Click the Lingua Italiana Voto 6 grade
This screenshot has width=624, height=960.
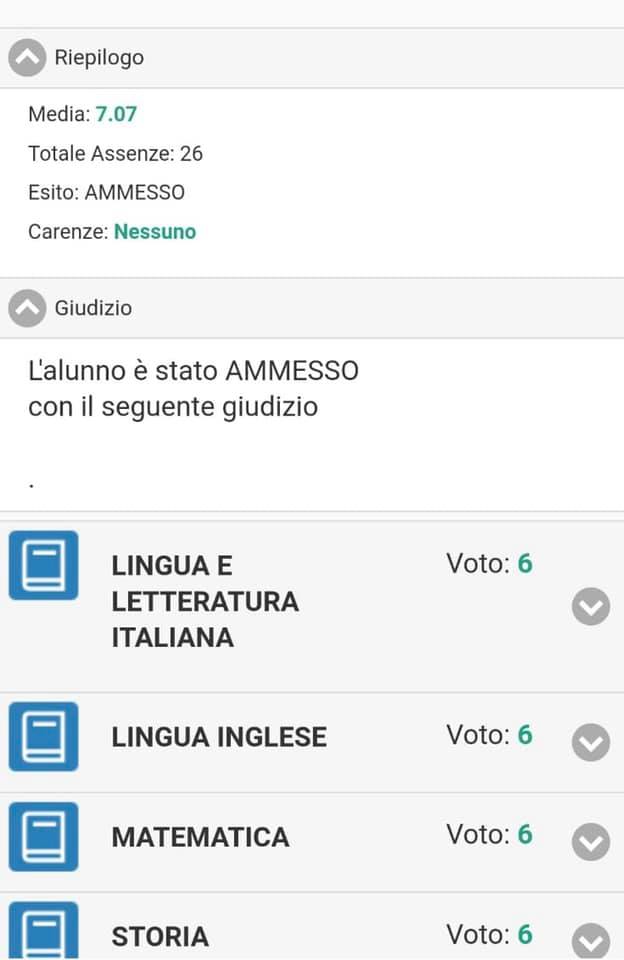point(489,564)
